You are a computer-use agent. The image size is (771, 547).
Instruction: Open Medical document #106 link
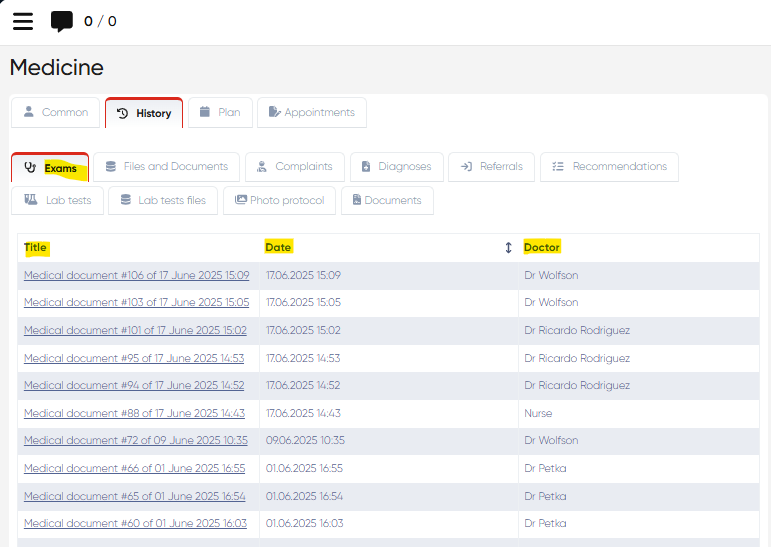[136, 275]
